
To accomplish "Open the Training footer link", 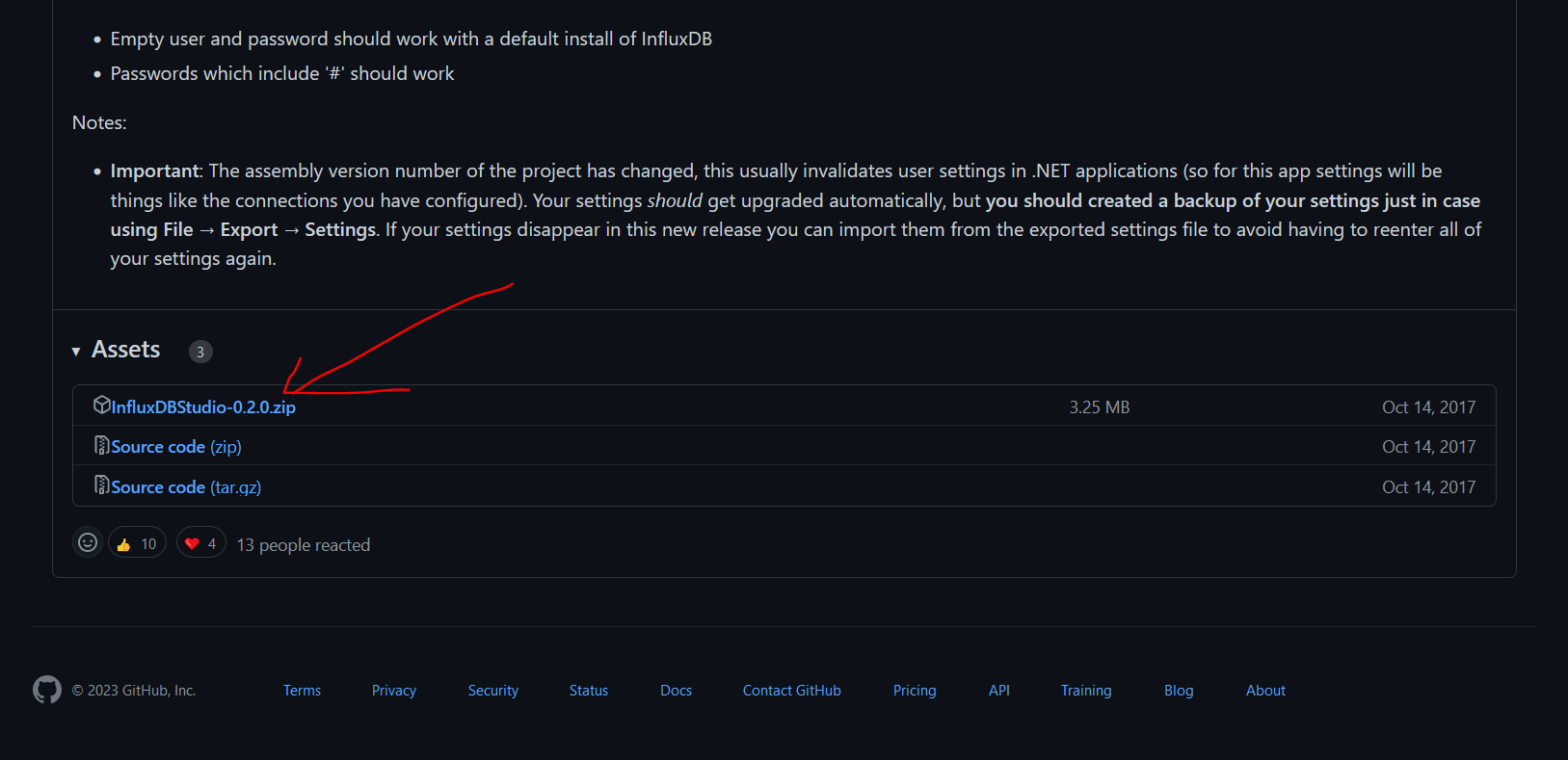I will (x=1086, y=691).
